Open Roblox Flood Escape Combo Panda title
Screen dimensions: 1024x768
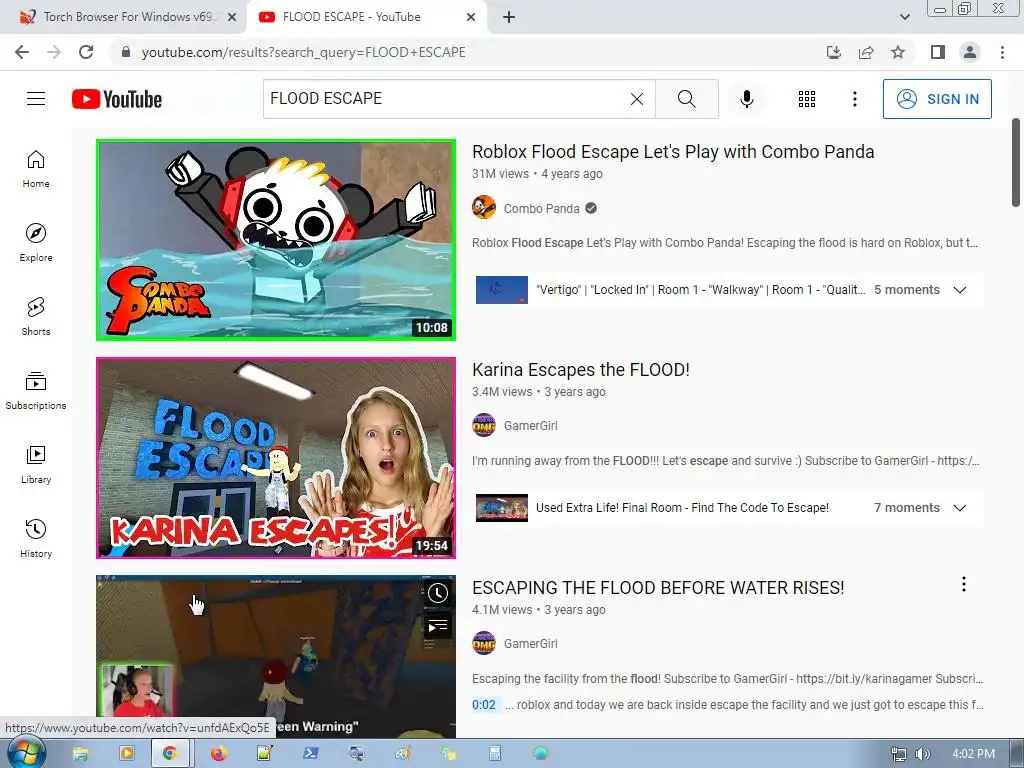673,152
